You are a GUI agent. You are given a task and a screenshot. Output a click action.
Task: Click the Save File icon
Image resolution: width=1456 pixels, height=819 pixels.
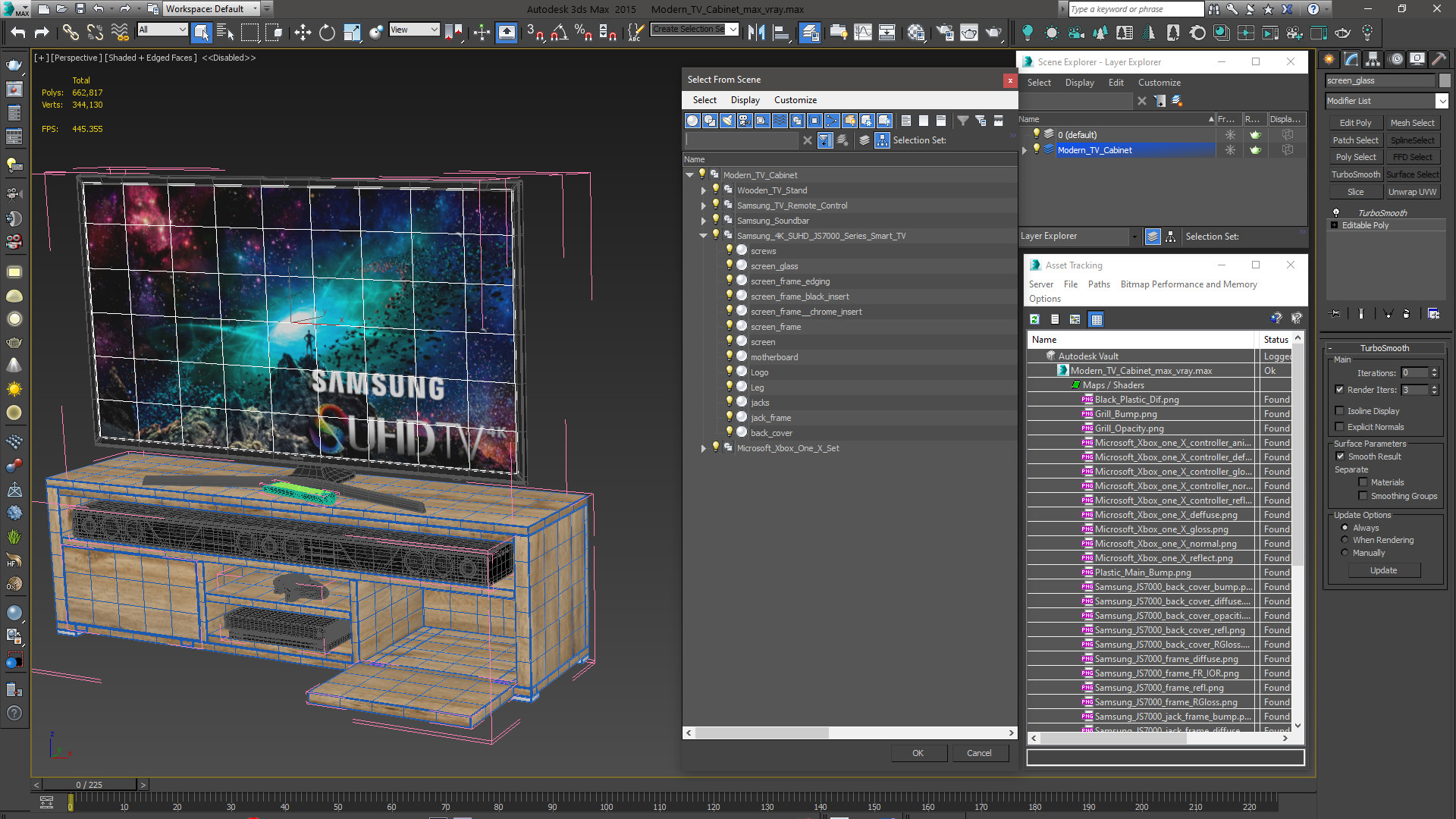(80, 9)
